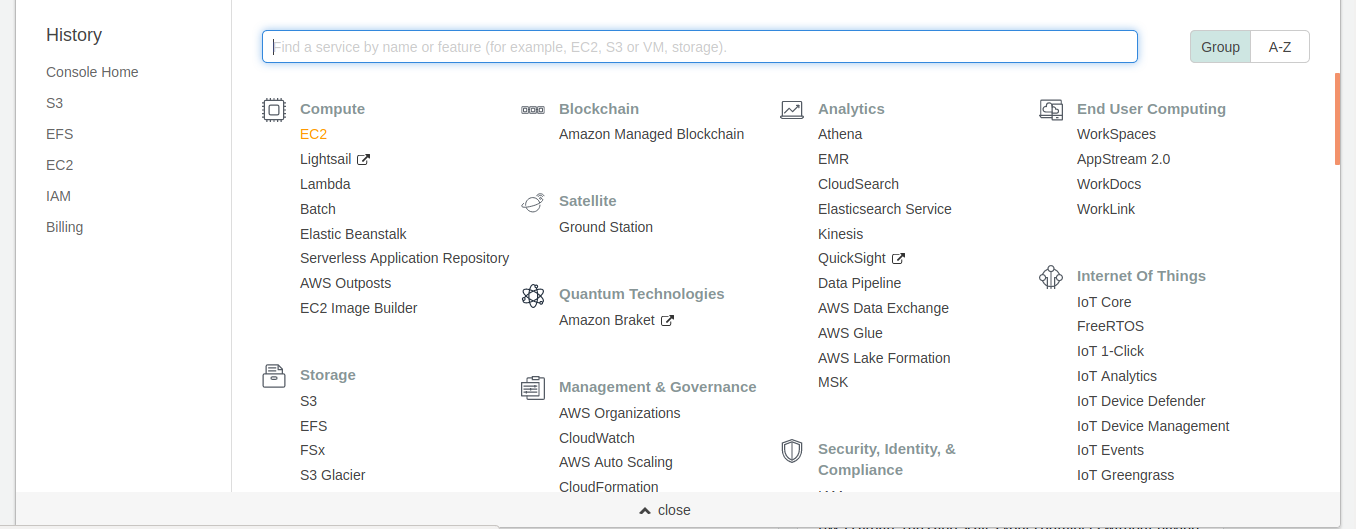Click the Management & Governance clipboard icon

pyautogui.click(x=533, y=388)
